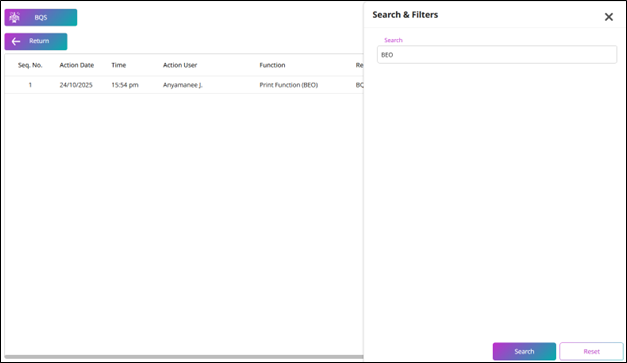Click the Print Function (BEO) cell
The height and width of the screenshot is (363, 627).
289,85
